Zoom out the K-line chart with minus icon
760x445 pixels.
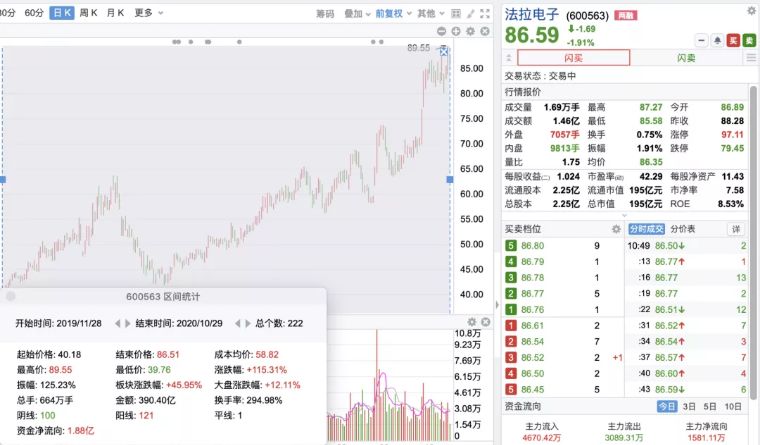coord(441,32)
